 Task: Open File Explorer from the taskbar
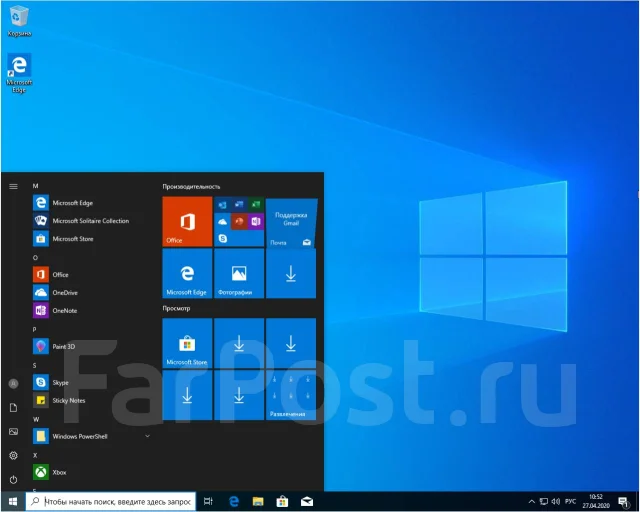tap(258, 502)
